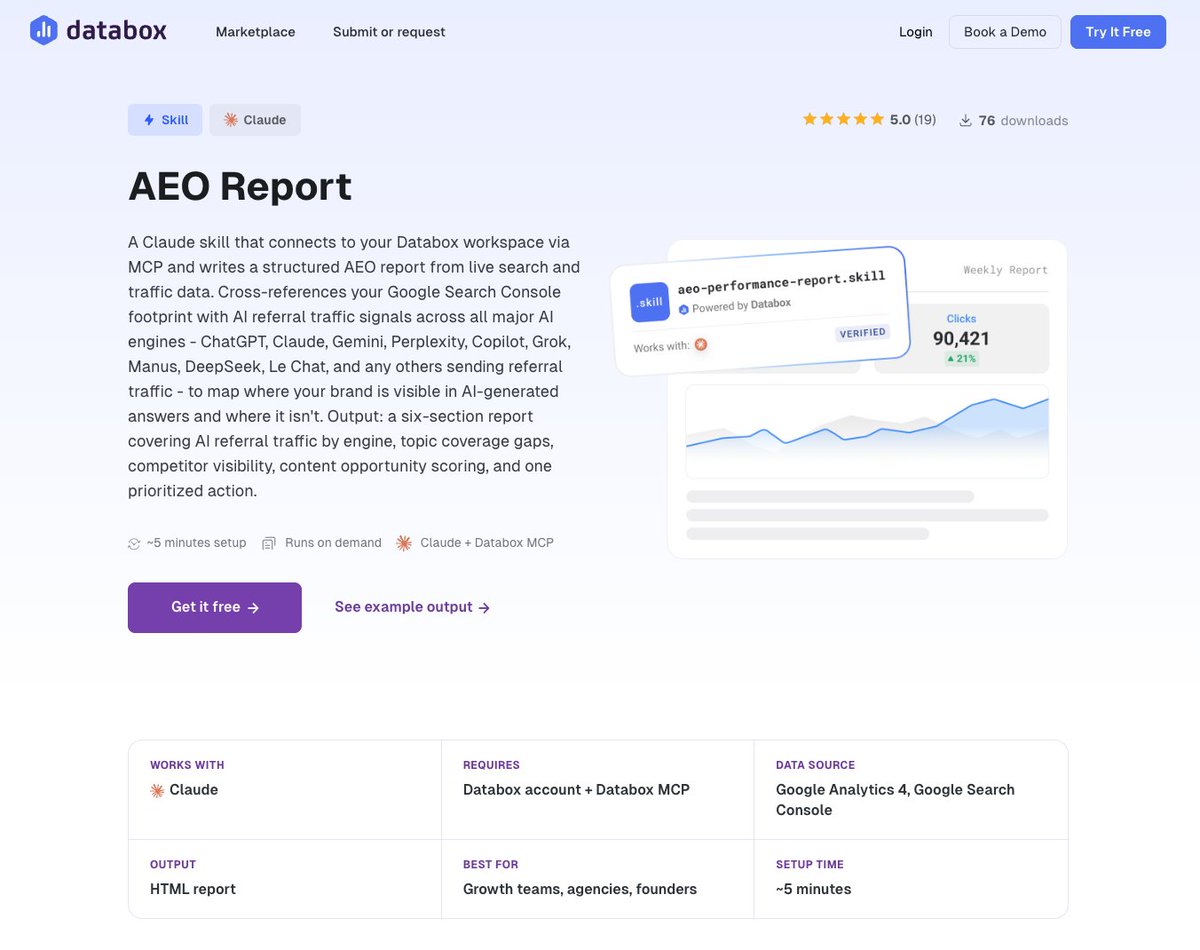Image resolution: width=1200 pixels, height=950 pixels.
Task: Click Google Analytics 4, Google Search Console text
Action: tap(895, 800)
